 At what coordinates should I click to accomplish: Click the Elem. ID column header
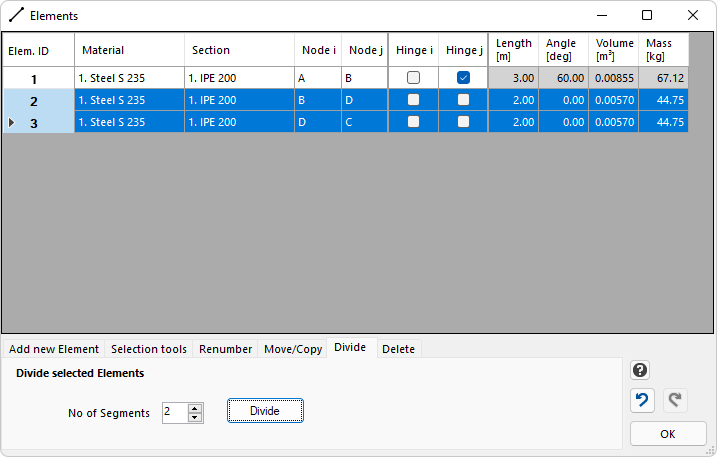tap(38, 50)
